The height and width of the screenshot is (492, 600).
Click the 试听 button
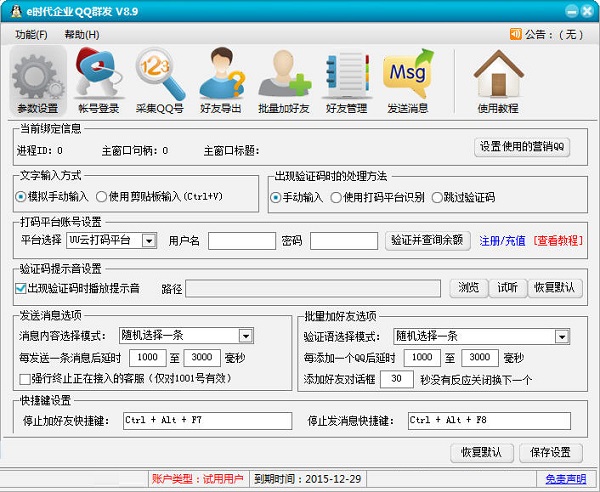coord(508,288)
